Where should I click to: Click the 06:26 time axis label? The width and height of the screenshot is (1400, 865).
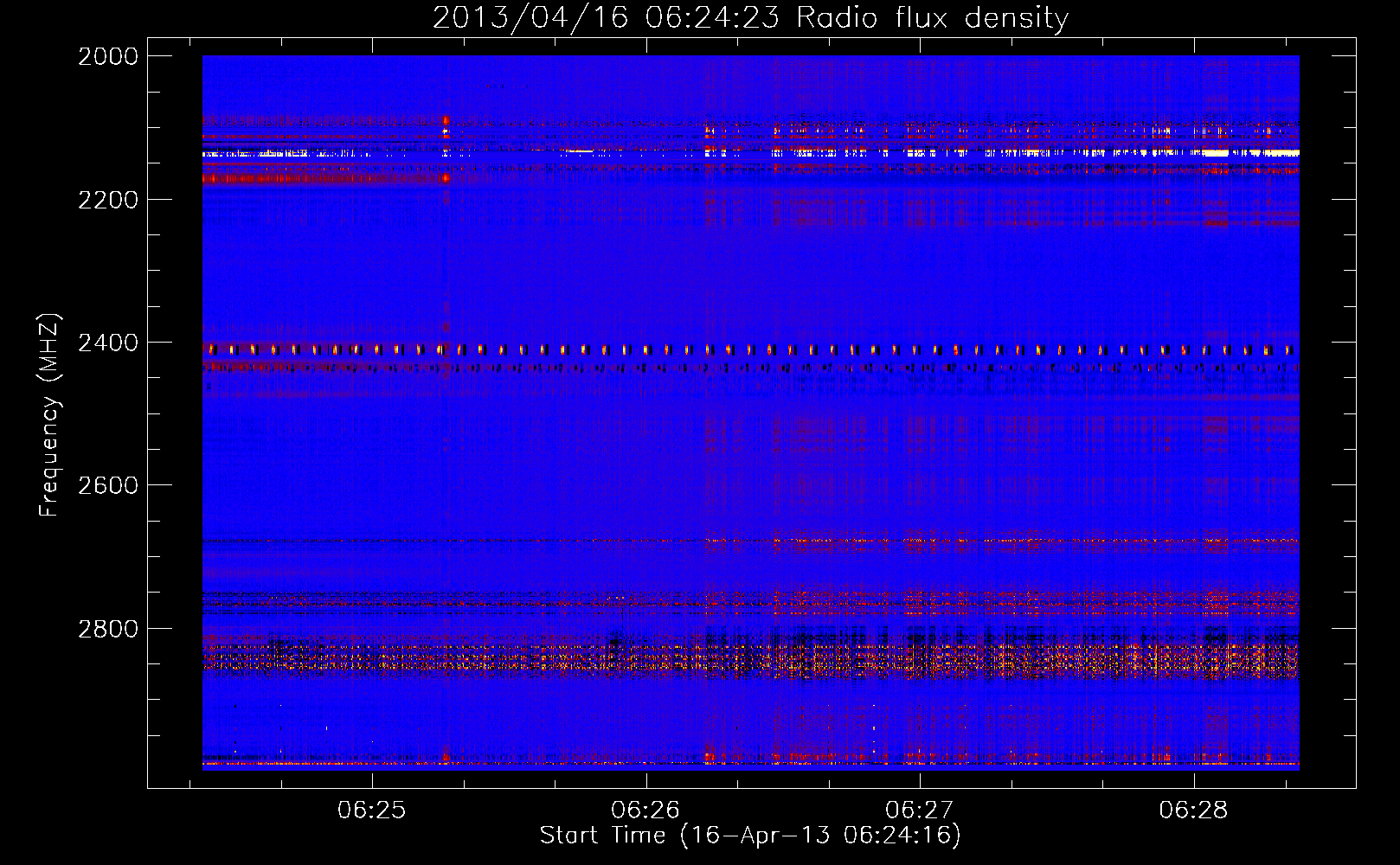click(x=645, y=811)
